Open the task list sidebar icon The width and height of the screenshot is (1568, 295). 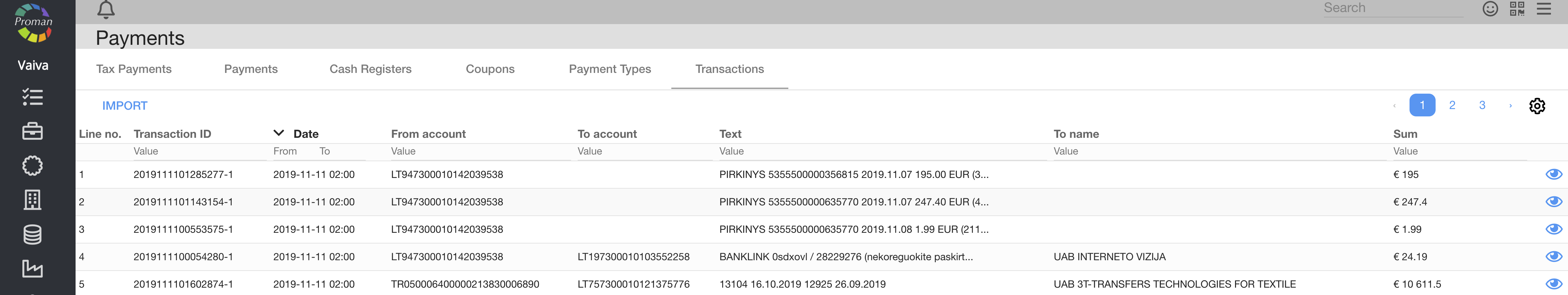(32, 97)
